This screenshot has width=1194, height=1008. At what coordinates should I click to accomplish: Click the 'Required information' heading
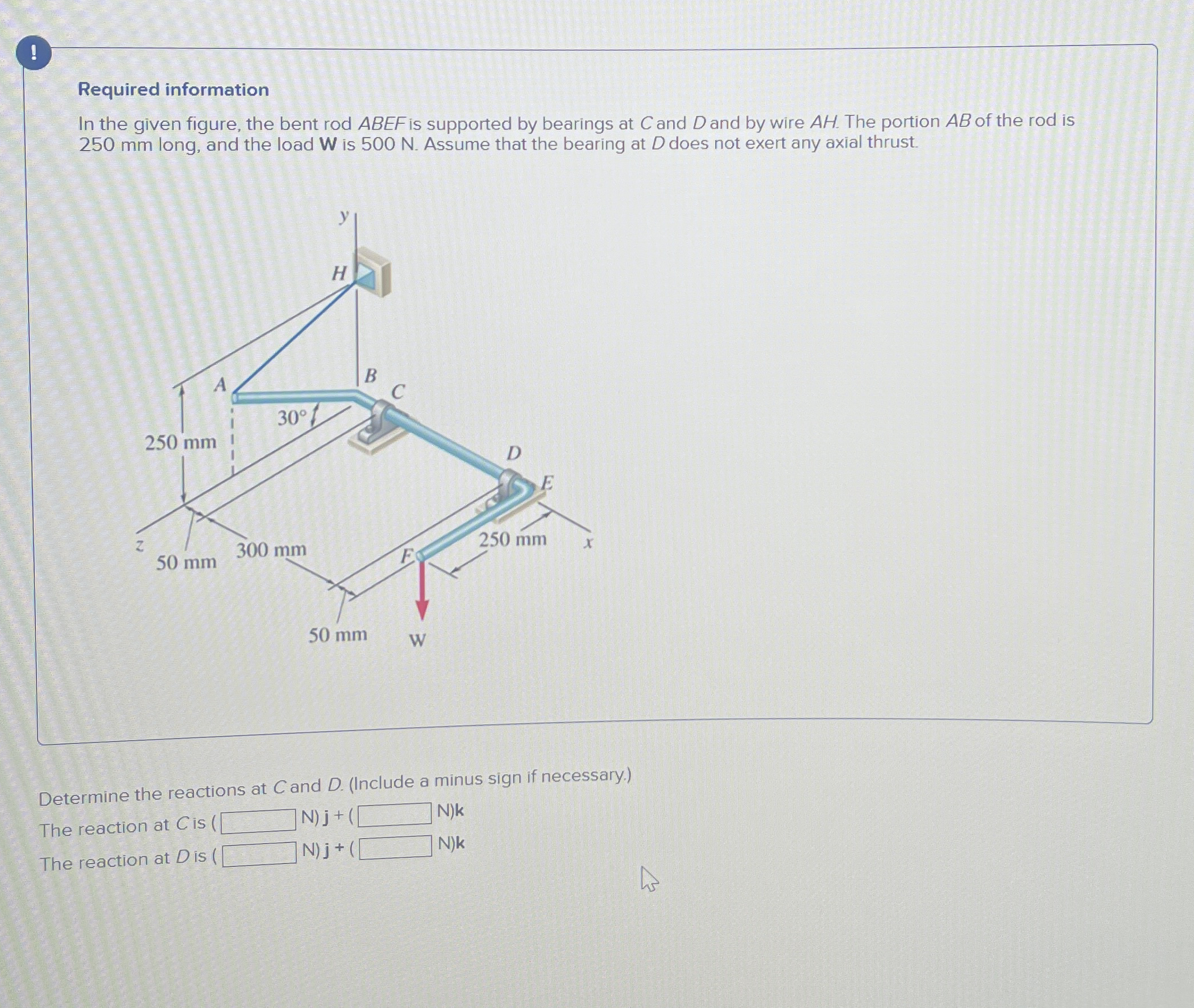coord(173,90)
